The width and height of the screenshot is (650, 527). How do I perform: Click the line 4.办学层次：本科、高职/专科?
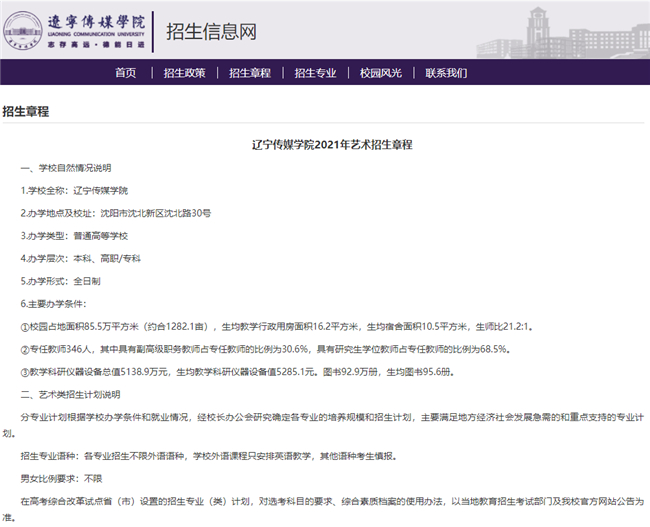pyautogui.click(x=81, y=259)
